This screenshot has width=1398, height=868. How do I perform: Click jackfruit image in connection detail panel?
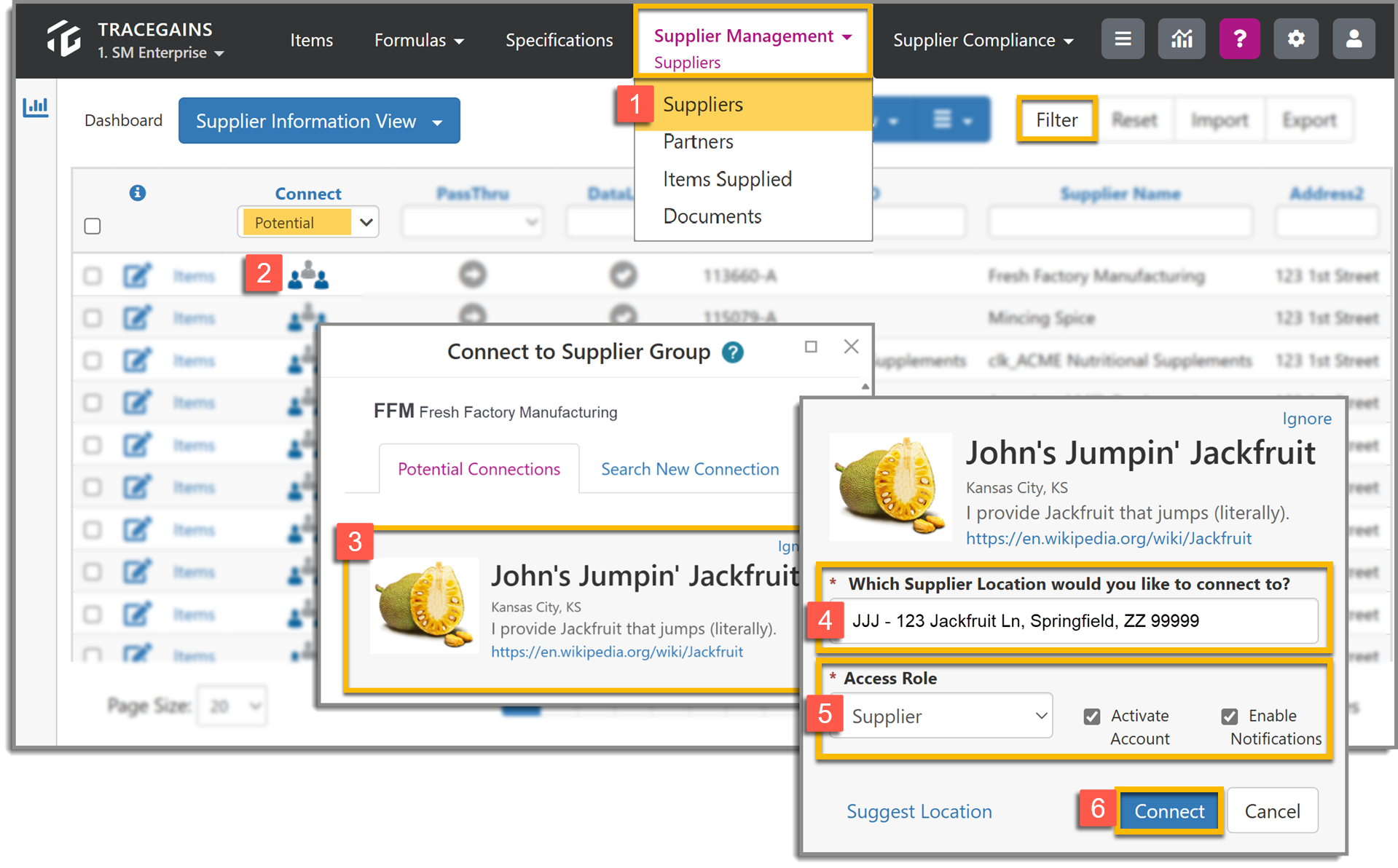click(x=890, y=486)
